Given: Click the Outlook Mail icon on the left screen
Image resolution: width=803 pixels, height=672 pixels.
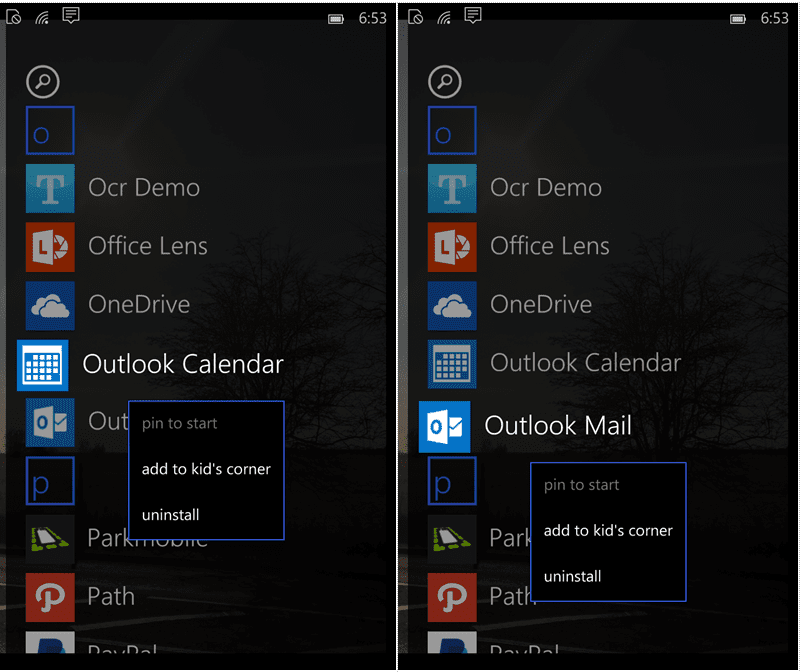Looking at the screenshot, I should click(x=50, y=423).
